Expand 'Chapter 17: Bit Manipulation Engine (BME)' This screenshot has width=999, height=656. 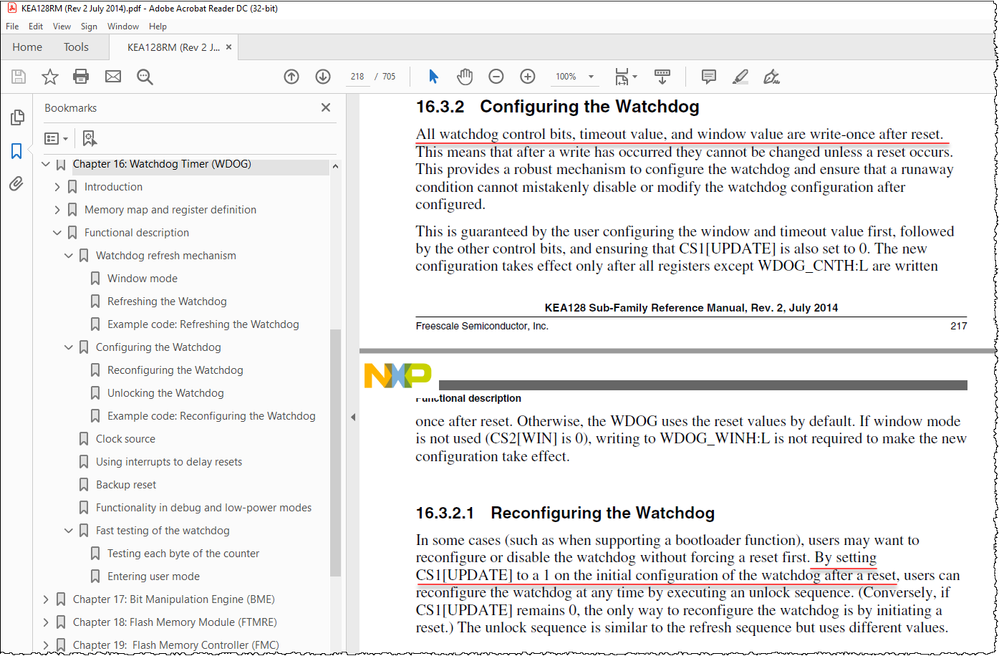coord(45,598)
